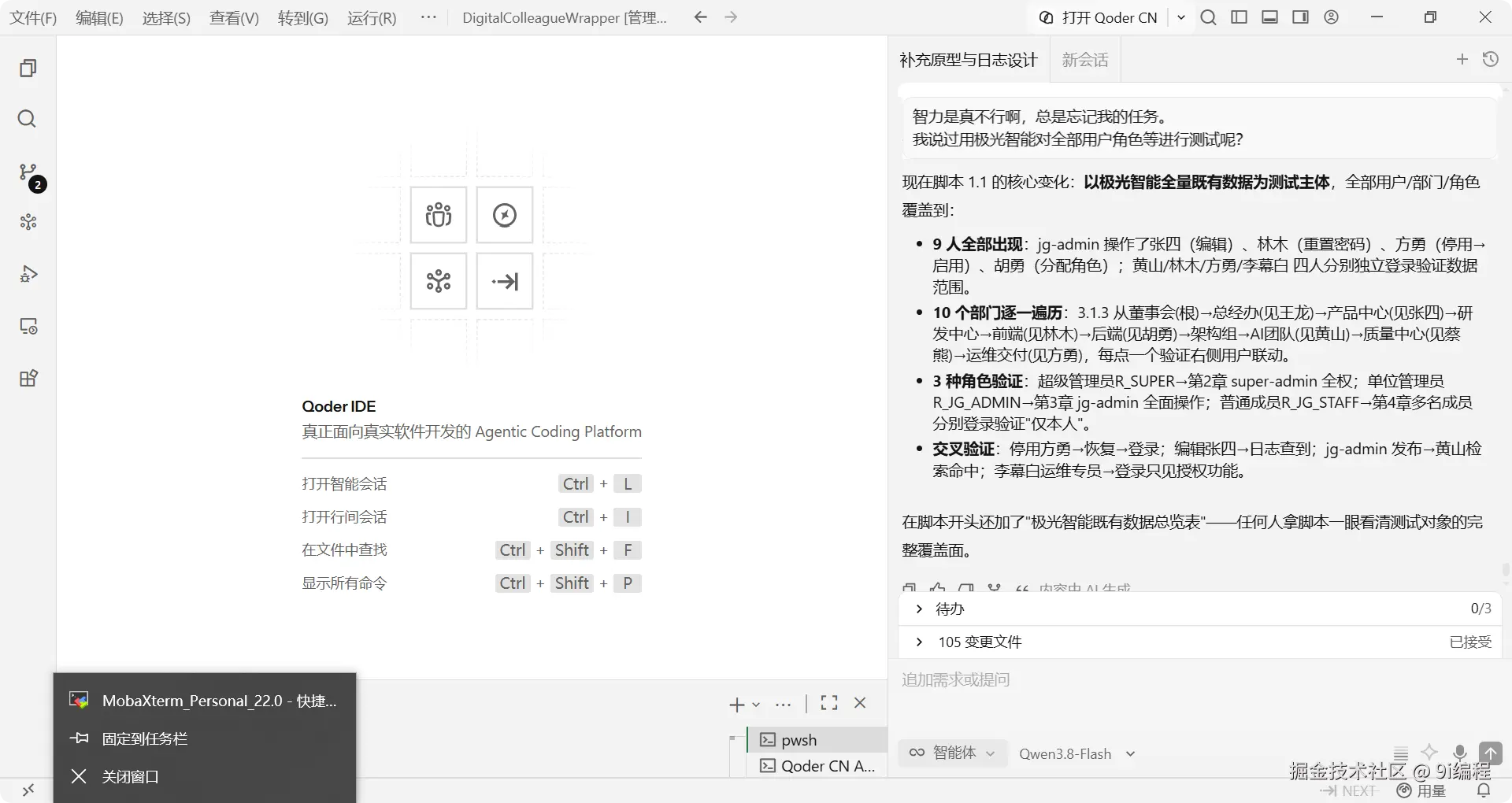Start a new chat with the plus icon
Image resolution: width=1512 pixels, height=803 pixels.
1462,59
